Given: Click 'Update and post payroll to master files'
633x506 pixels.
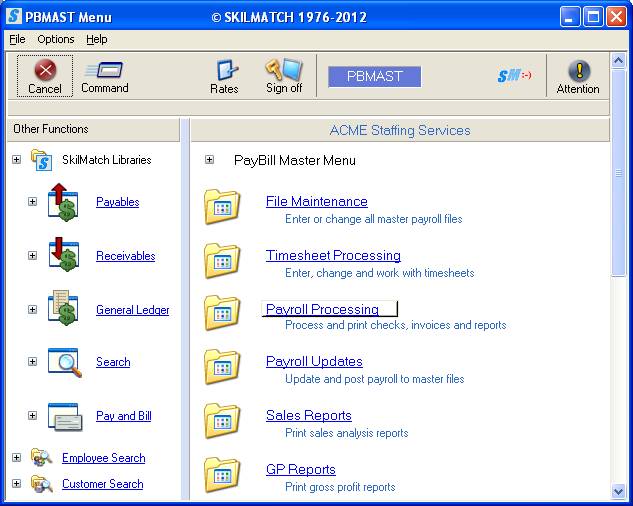Looking at the screenshot, I should [375, 379].
